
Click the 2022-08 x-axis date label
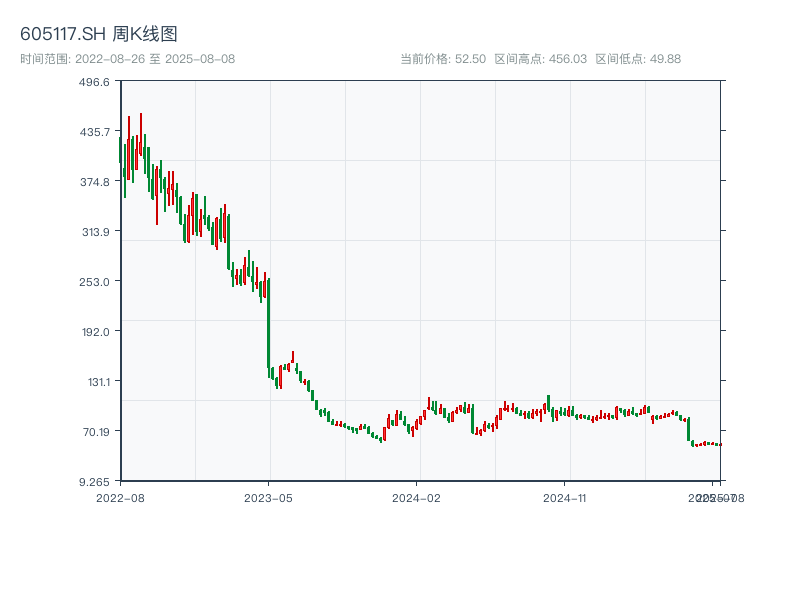(x=120, y=497)
